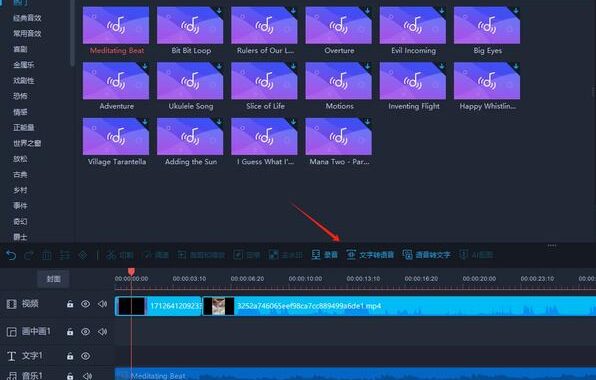Viewport: 596px width, 380px height.
Task: Click the undo arrow in the timeline toolbar
Action: pyautogui.click(x=11, y=255)
